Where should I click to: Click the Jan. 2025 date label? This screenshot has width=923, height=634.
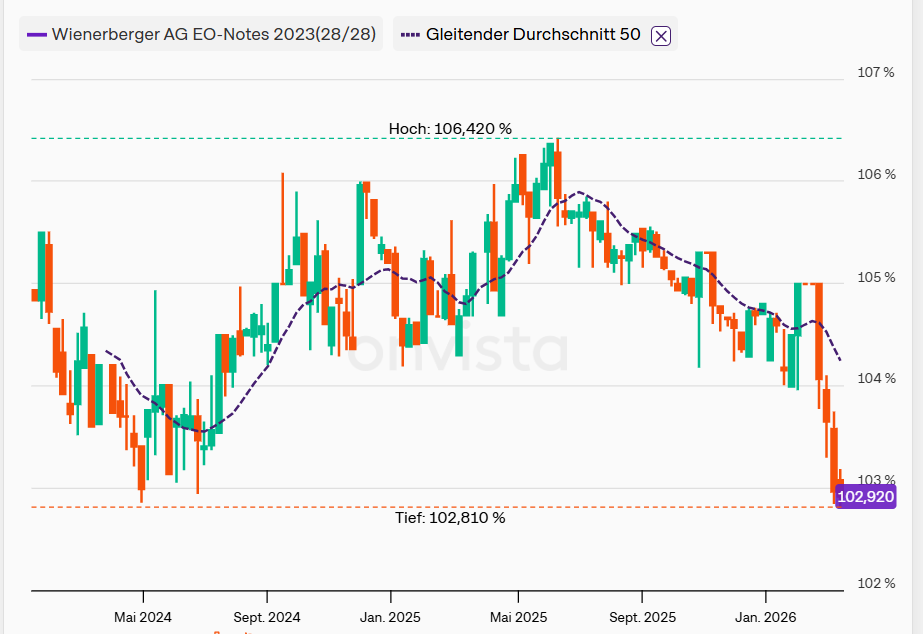tap(390, 618)
